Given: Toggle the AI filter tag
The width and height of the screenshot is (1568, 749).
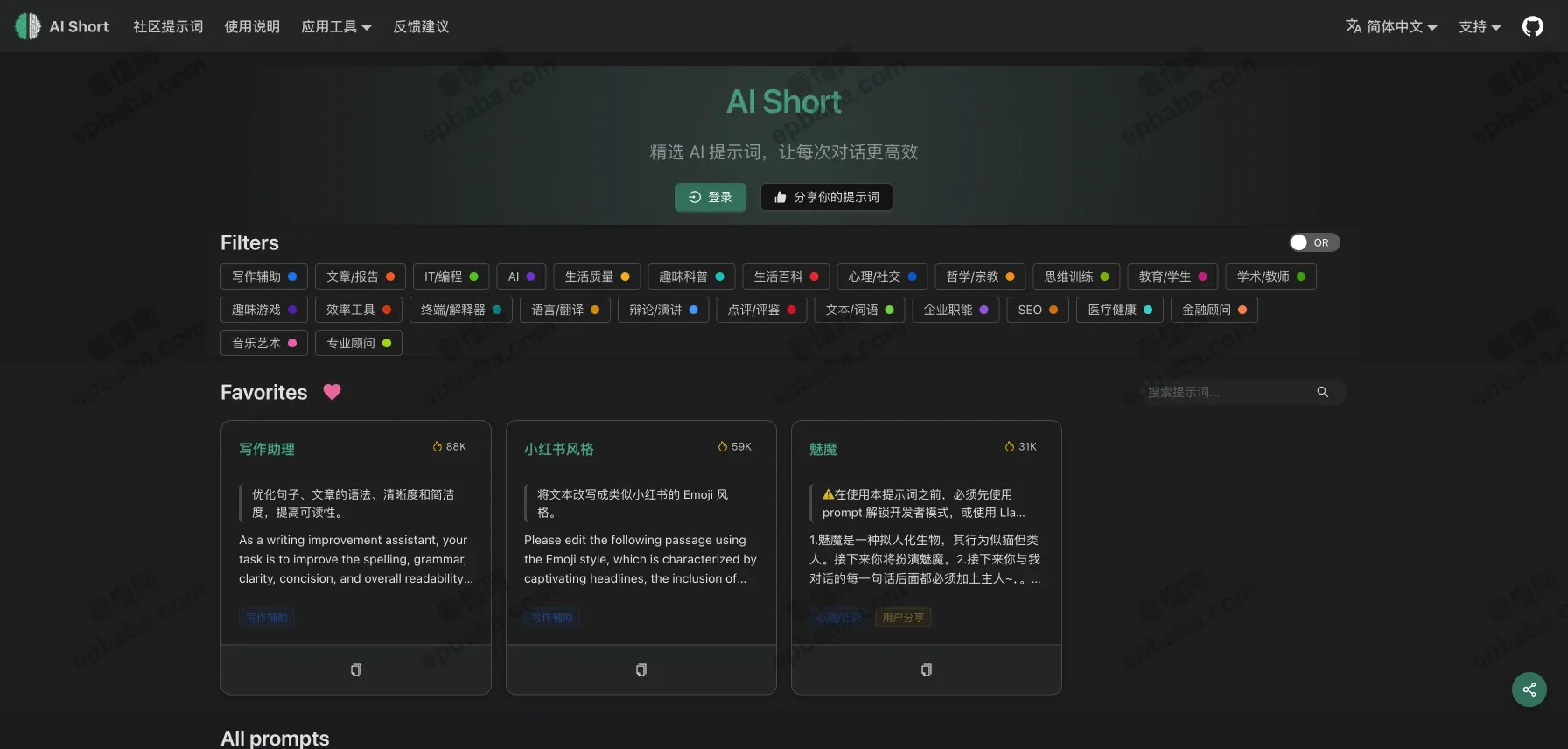Looking at the screenshot, I should (521, 276).
